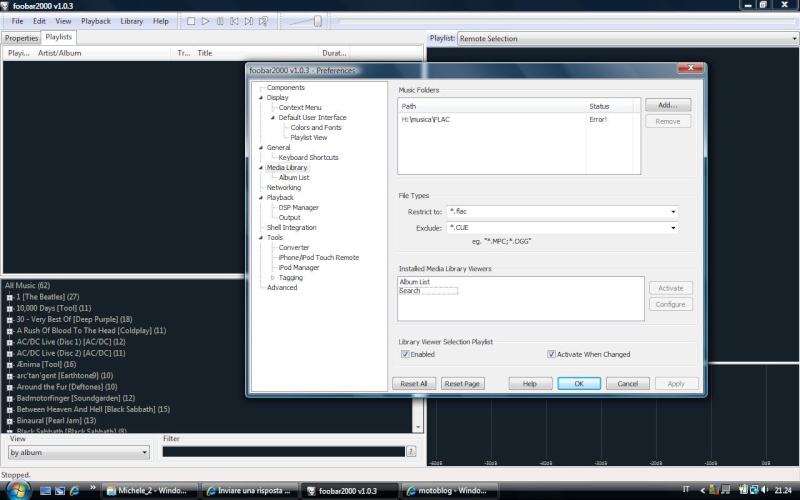Select iPod Manager page
800x500 pixels.
click(298, 267)
